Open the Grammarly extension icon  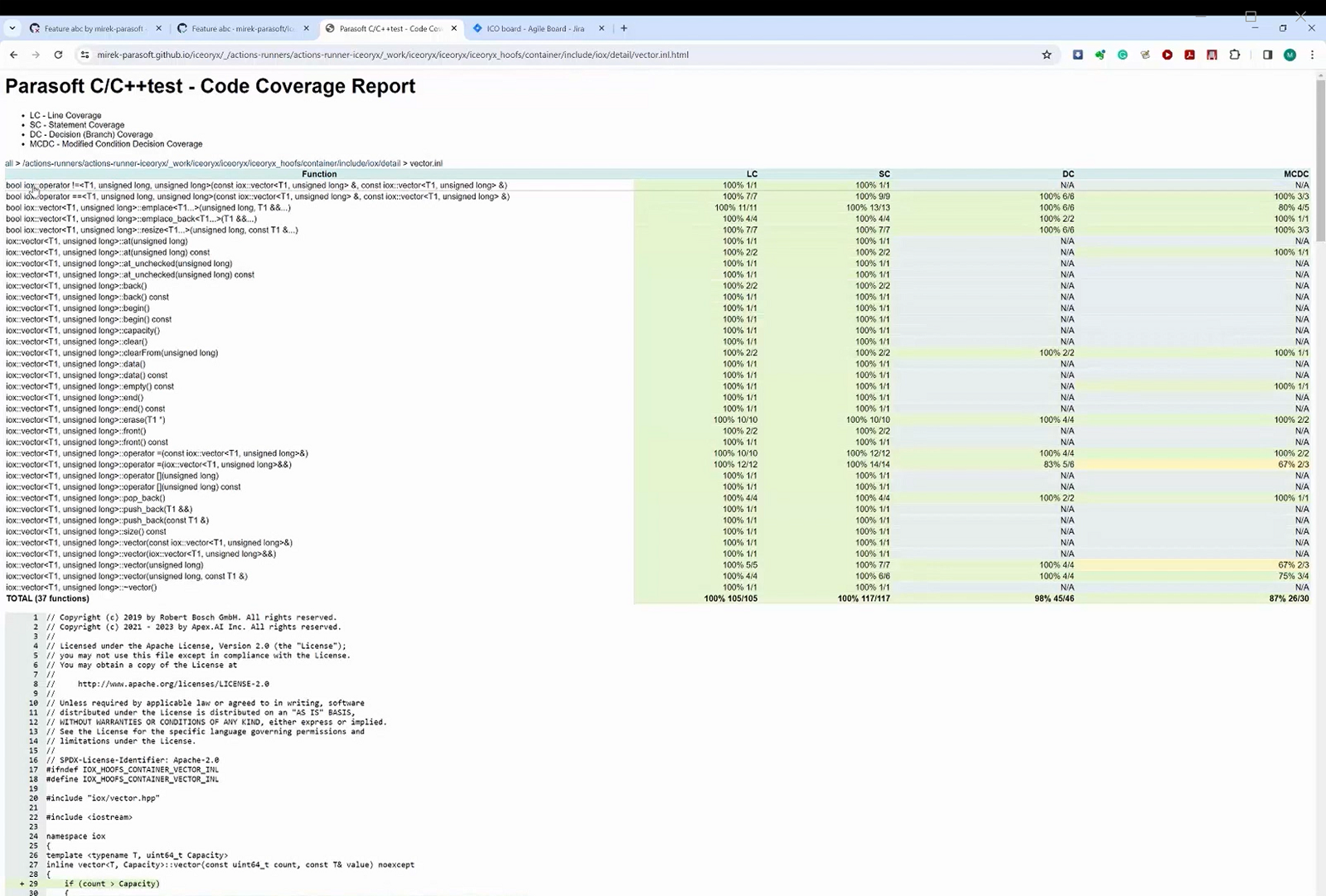1122,55
